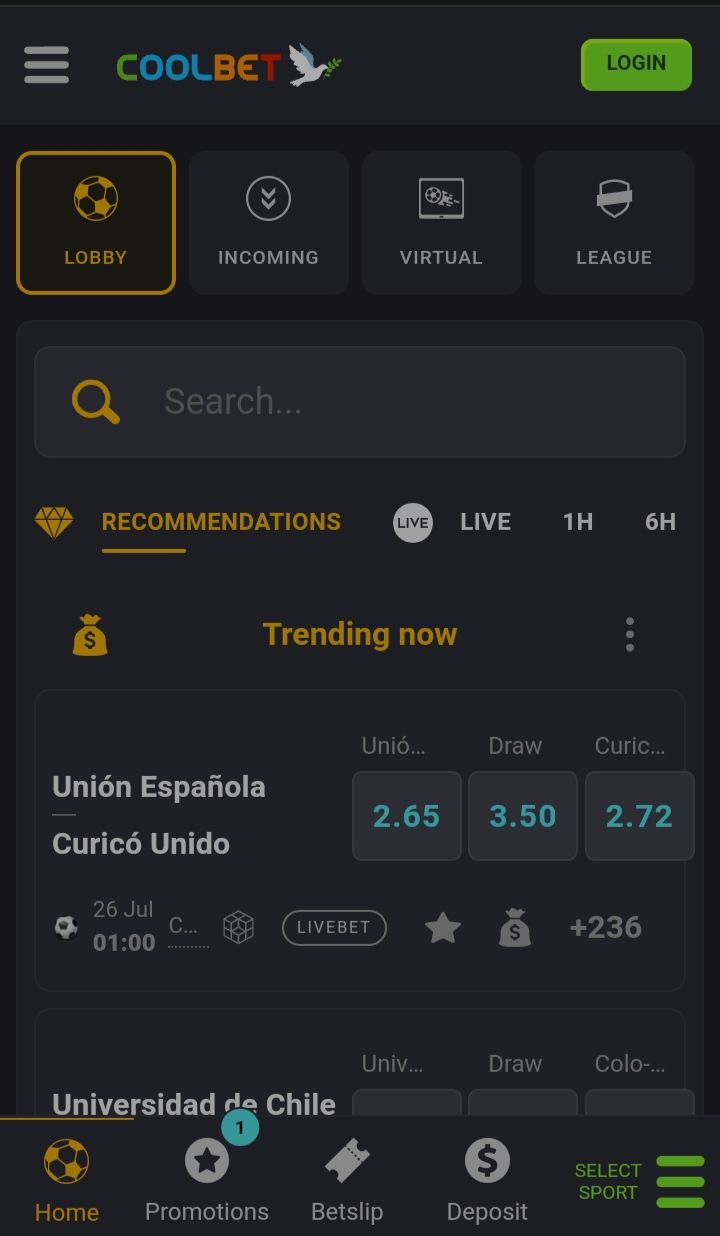
Task: Open the hamburger menu
Action: pos(47,65)
